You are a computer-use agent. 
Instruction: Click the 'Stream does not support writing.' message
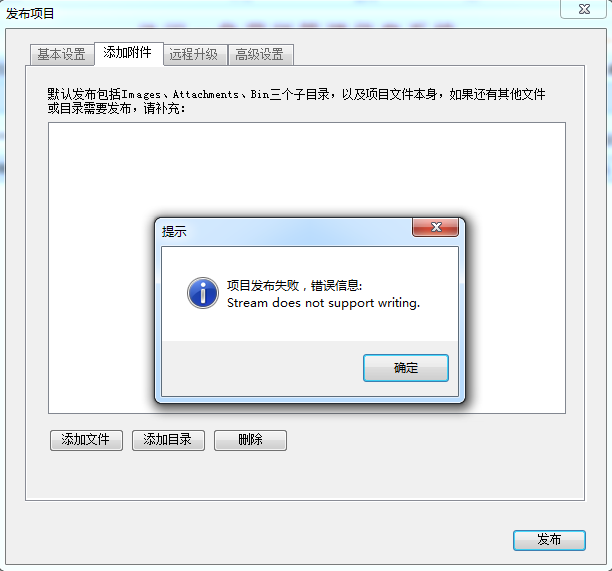pyautogui.click(x=323, y=303)
